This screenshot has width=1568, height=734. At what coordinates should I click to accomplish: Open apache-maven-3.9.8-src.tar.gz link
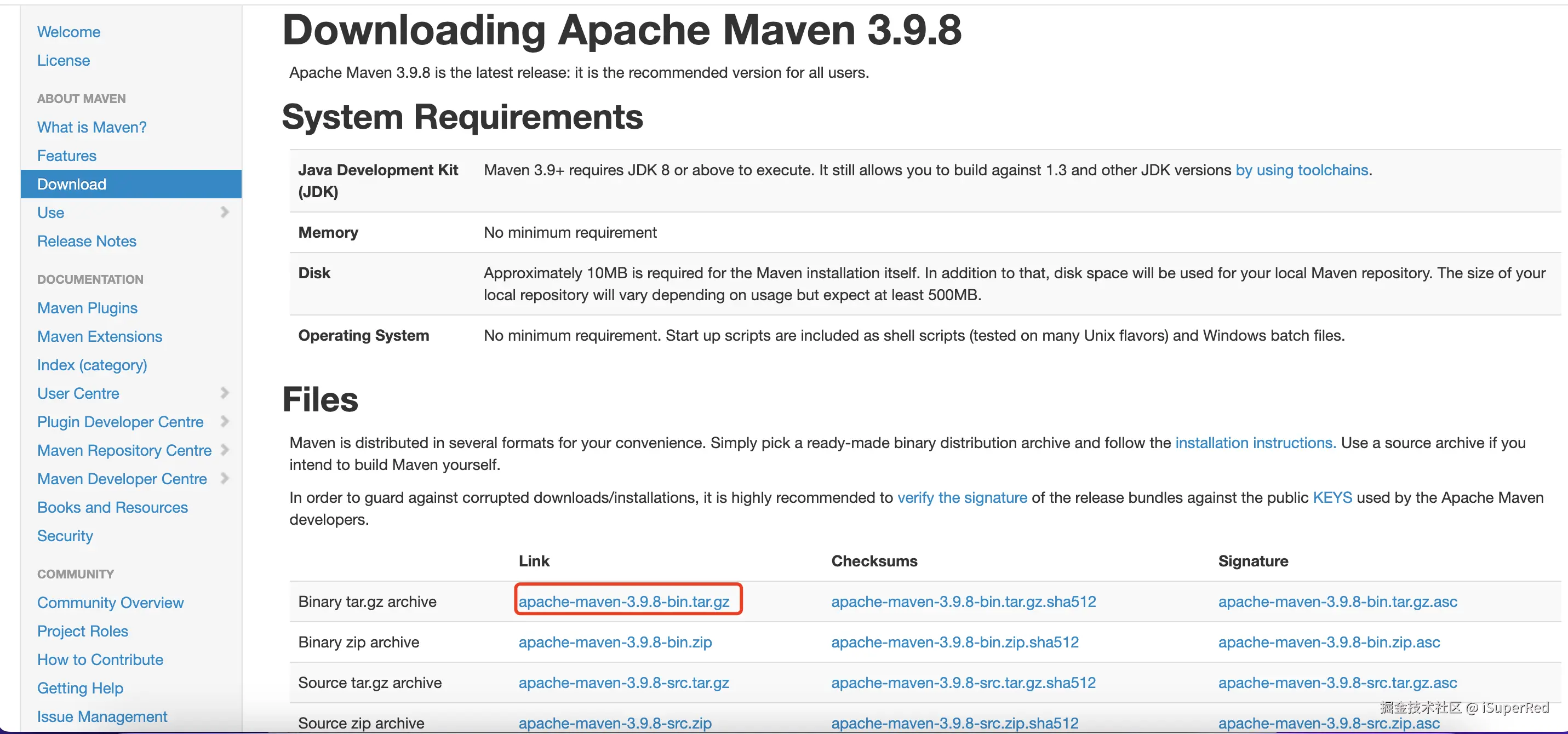click(623, 683)
